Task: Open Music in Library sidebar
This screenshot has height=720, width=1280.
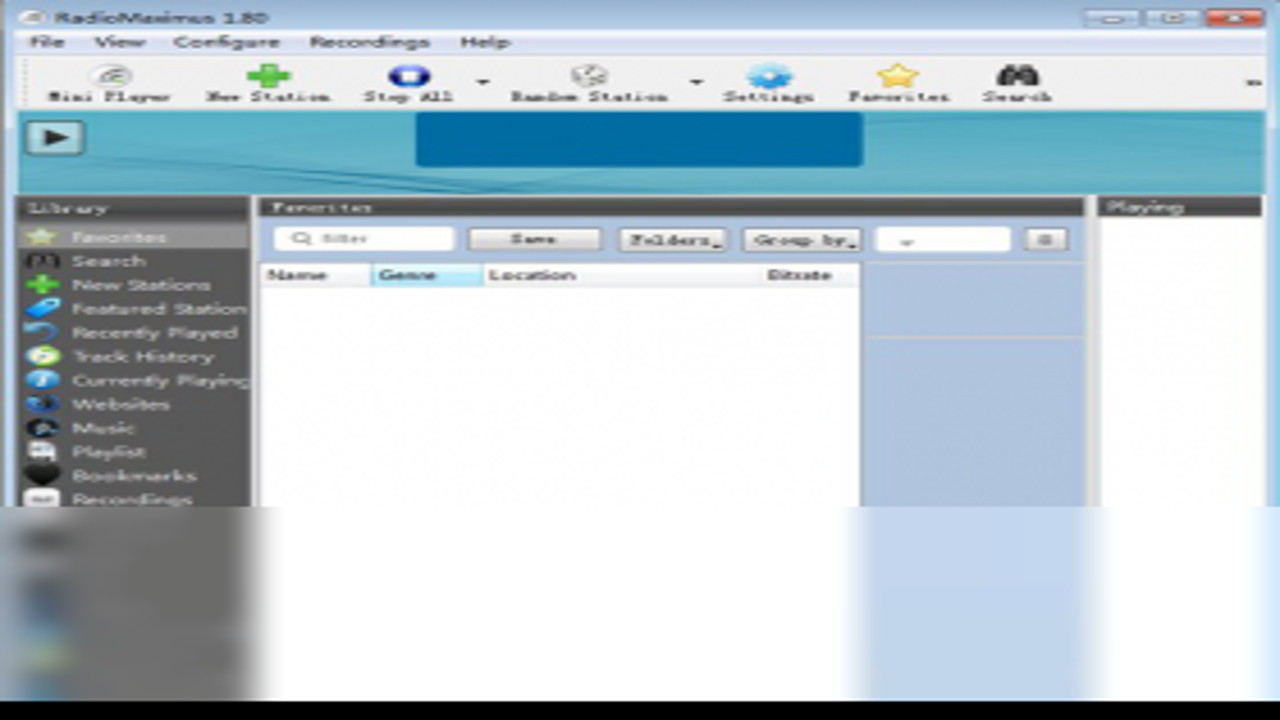Action: pyautogui.click(x=133, y=428)
